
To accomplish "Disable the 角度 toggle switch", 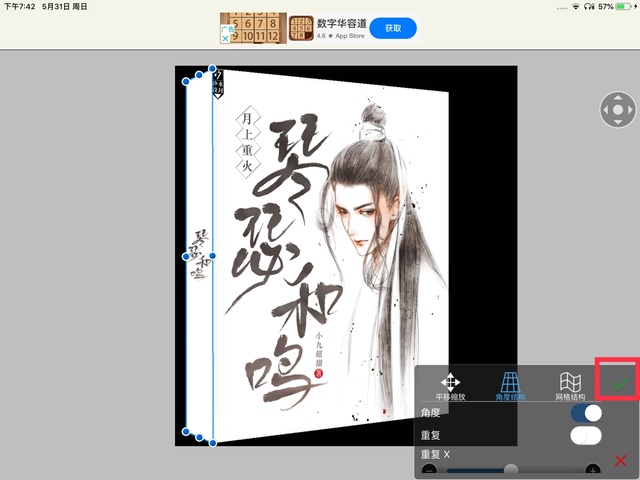I will (x=586, y=413).
